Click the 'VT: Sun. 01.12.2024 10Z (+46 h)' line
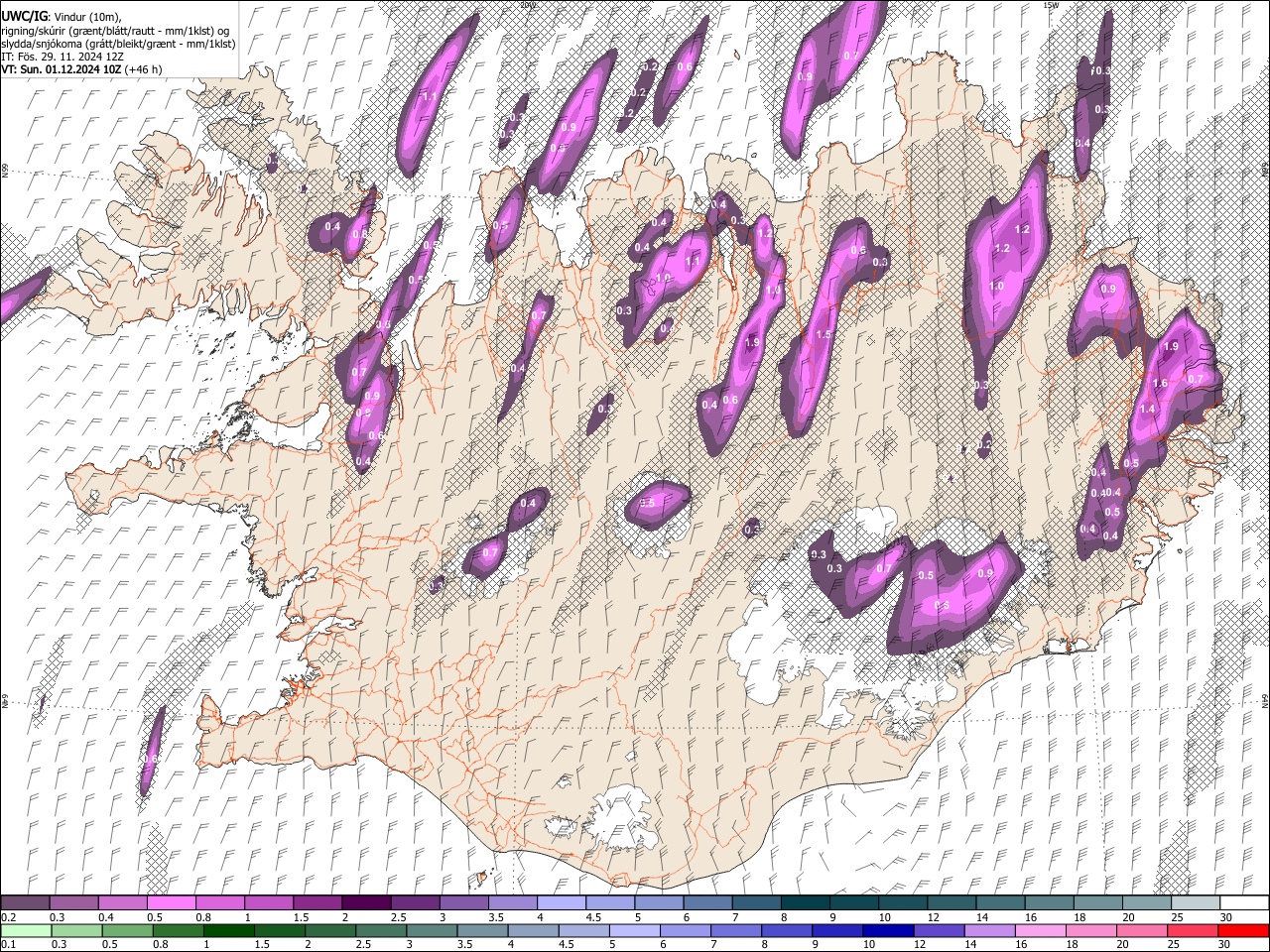Image resolution: width=1270 pixels, height=952 pixels. 81,69
